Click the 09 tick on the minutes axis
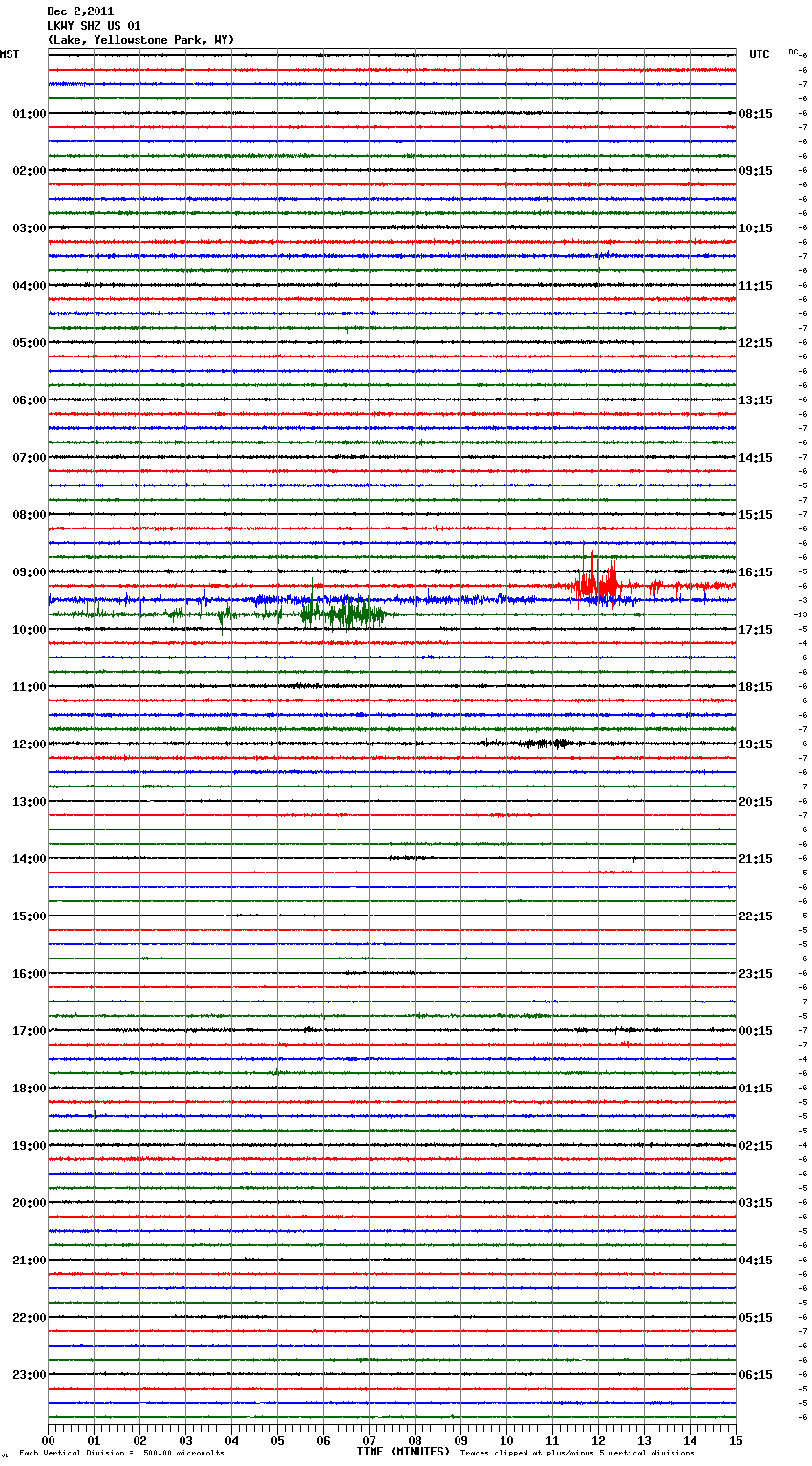This screenshot has height=1466, width=812. click(x=460, y=1440)
